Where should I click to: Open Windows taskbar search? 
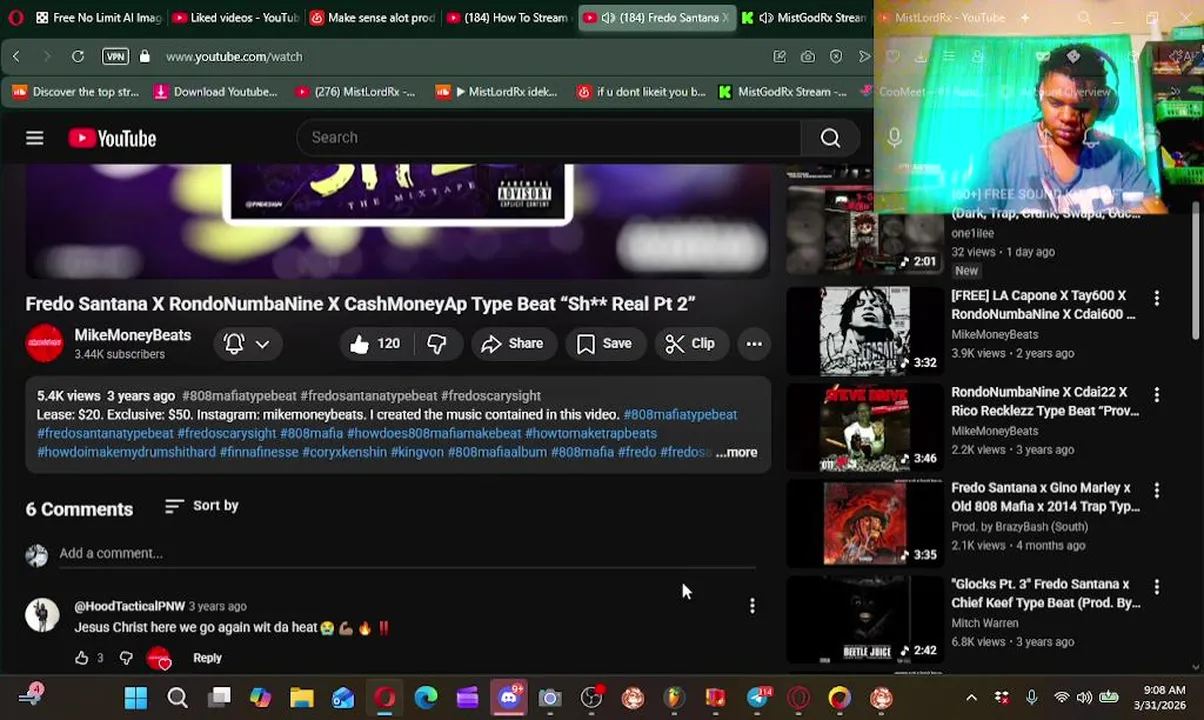click(177, 698)
